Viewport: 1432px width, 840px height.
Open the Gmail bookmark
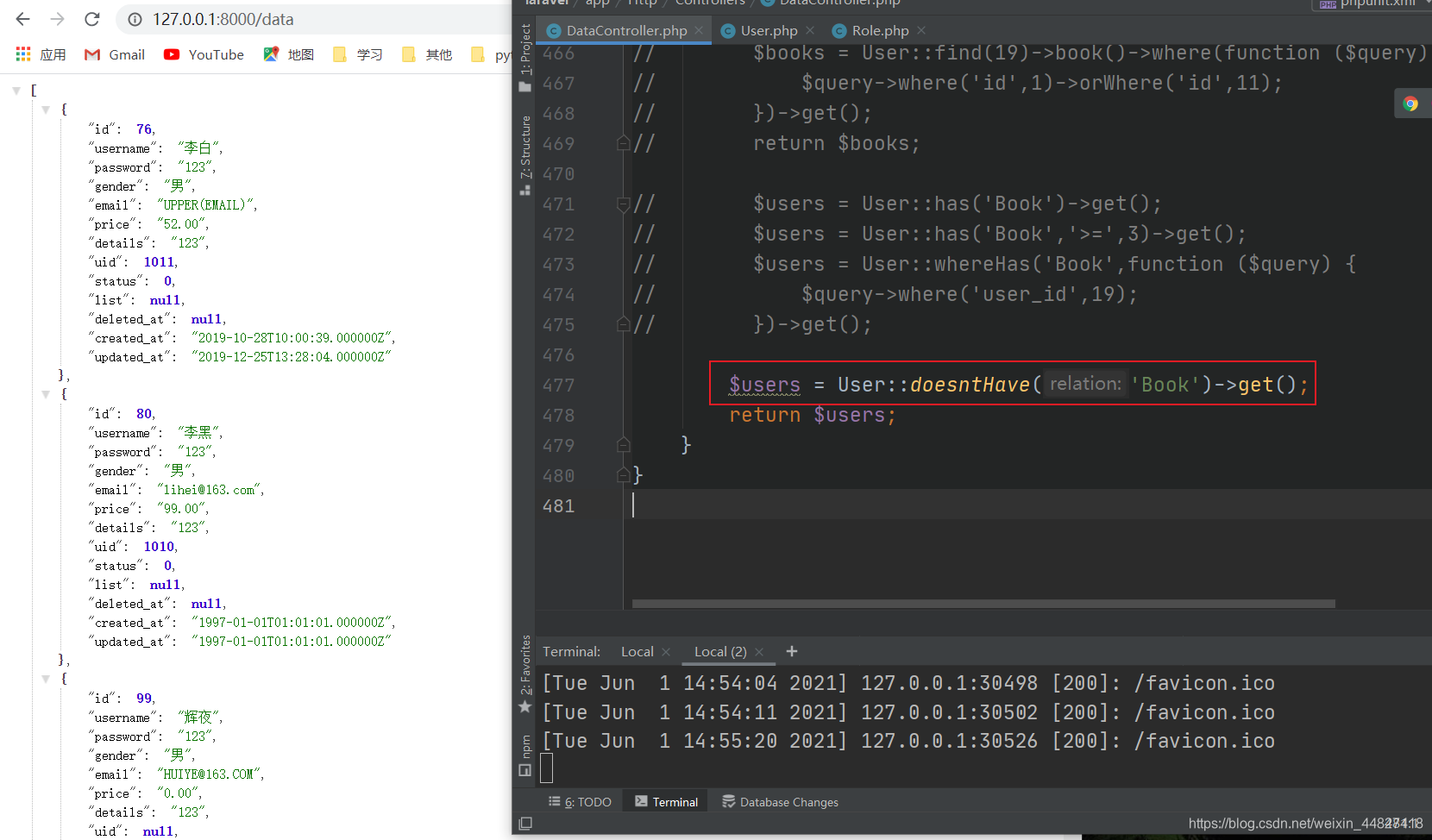pos(115,54)
